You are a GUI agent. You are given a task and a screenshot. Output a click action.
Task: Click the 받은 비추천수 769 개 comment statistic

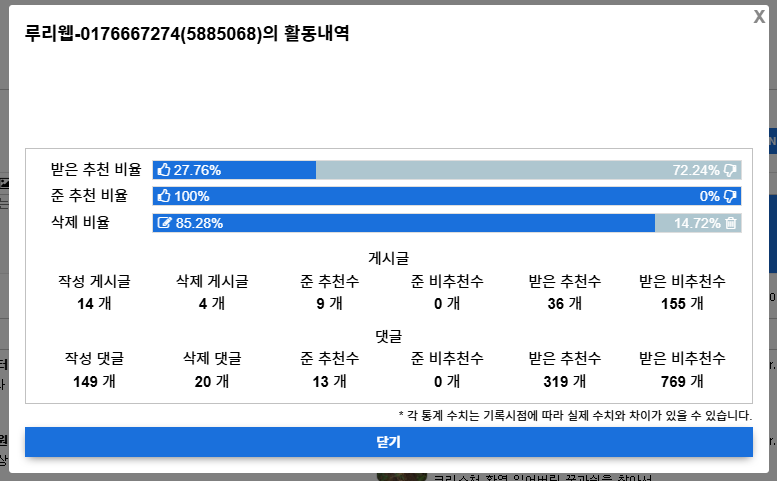click(682, 369)
